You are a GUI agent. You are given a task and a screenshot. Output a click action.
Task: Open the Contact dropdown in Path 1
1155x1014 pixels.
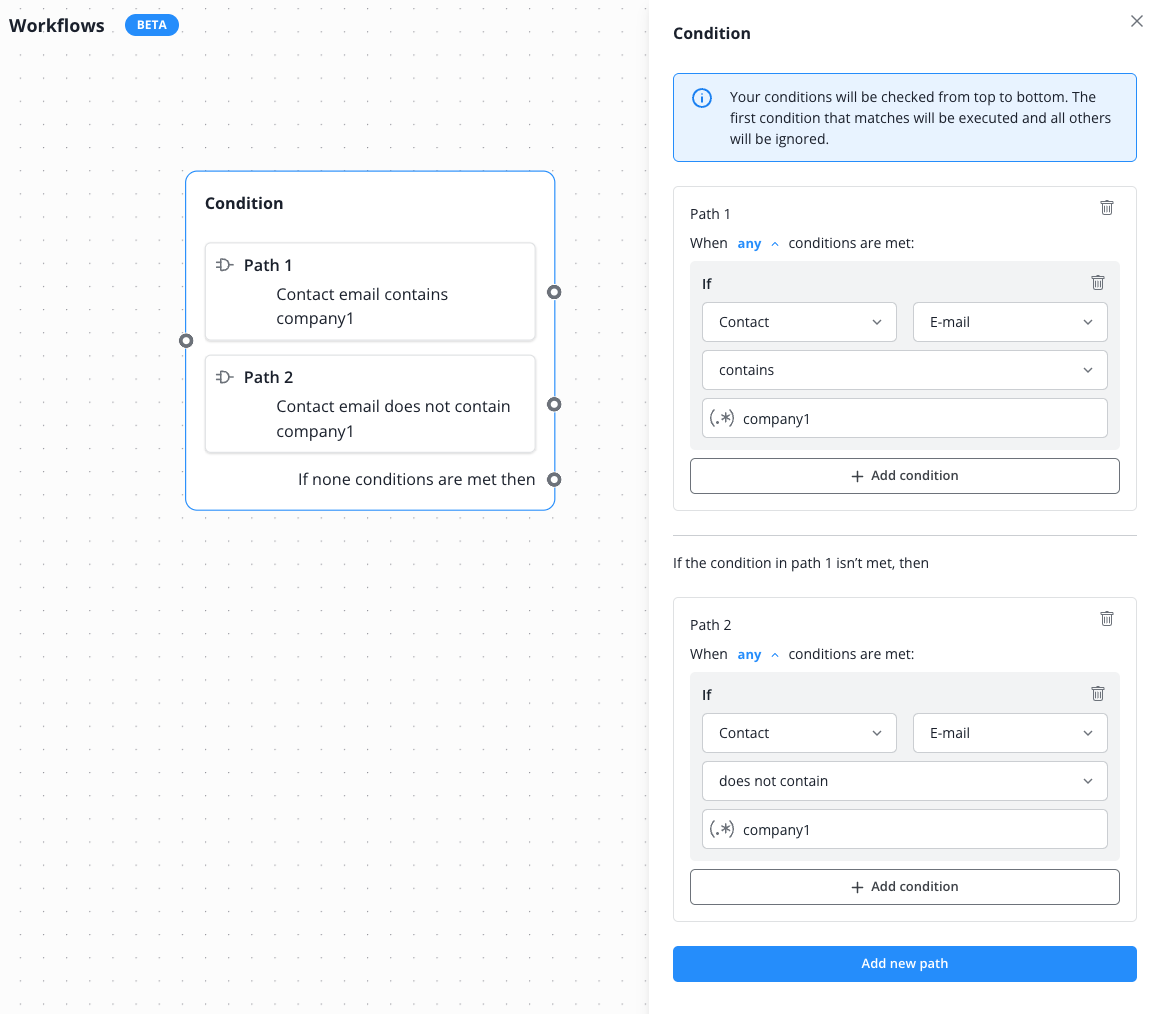(800, 322)
